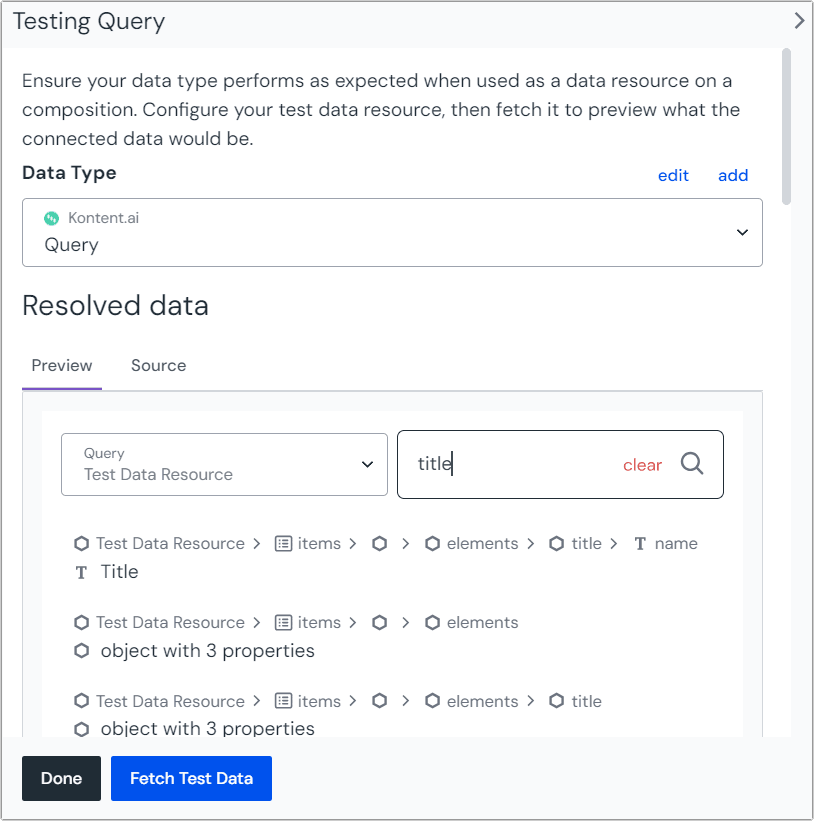The height and width of the screenshot is (822, 815).
Task: Click inside the title search field
Action: click(500, 464)
